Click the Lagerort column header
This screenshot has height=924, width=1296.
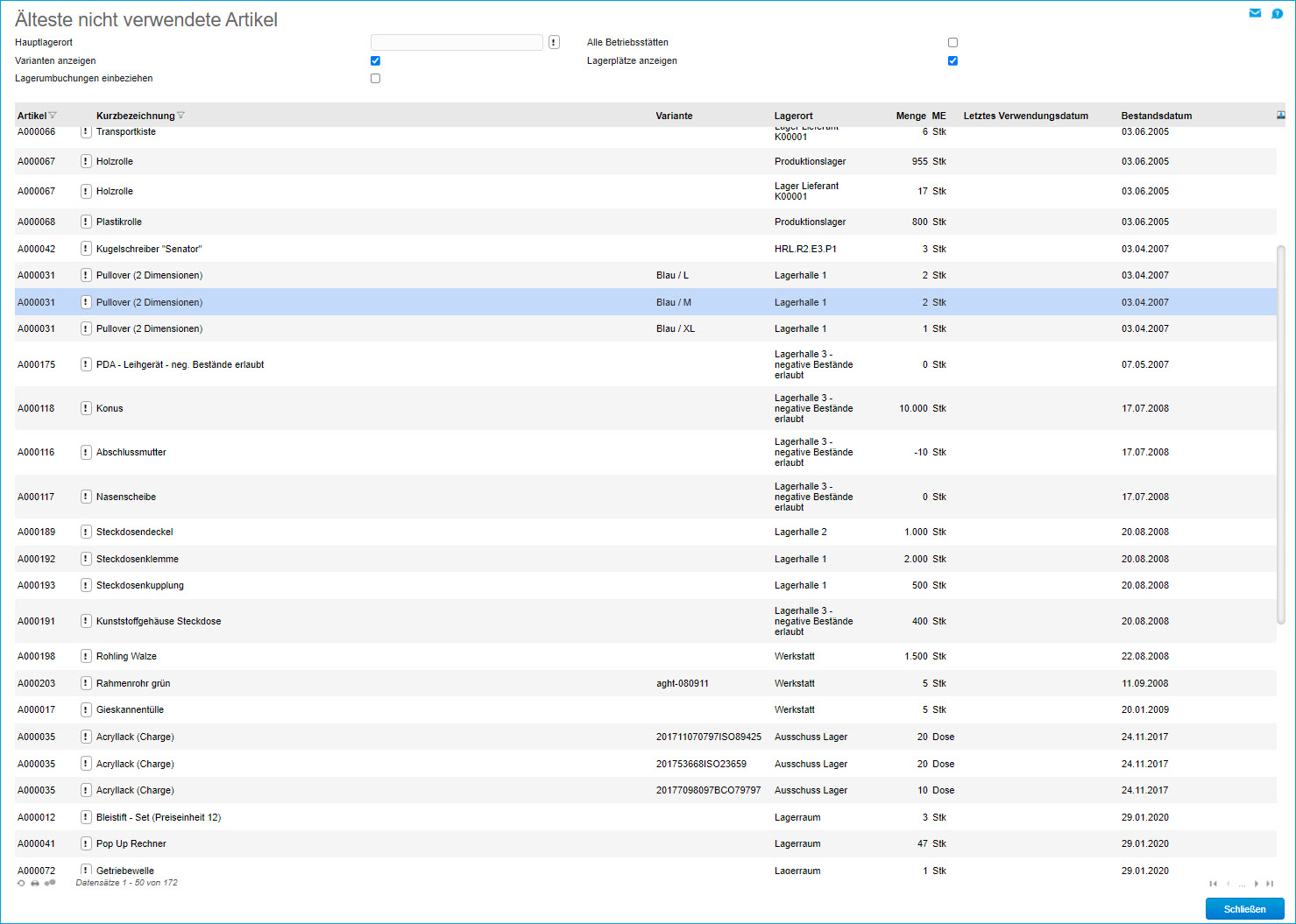click(x=793, y=116)
